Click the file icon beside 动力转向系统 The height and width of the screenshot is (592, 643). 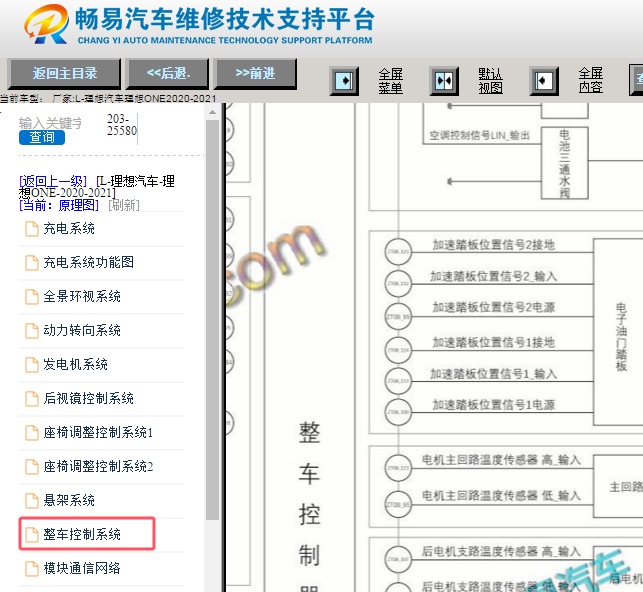click(32, 331)
